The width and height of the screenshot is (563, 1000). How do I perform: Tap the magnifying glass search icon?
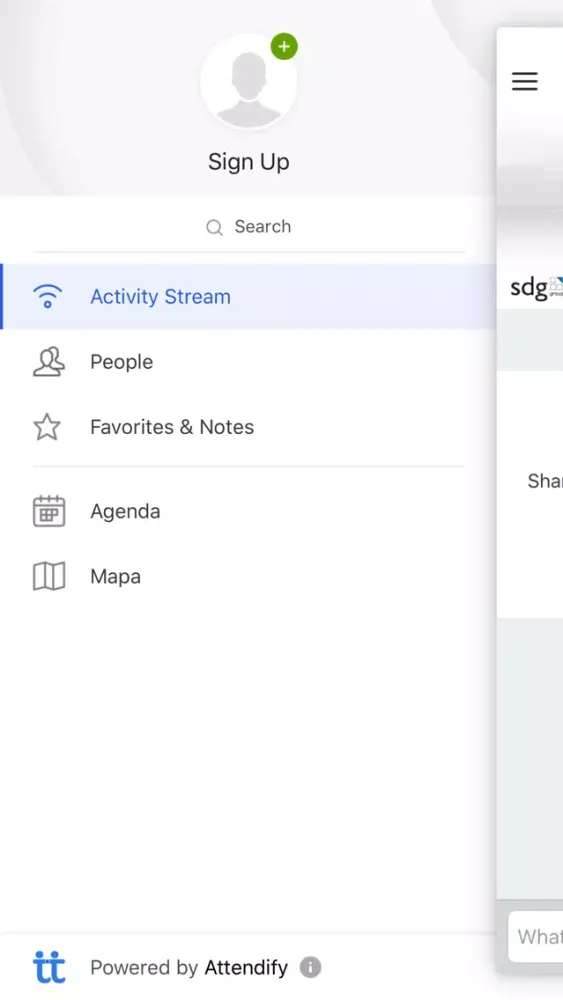[x=214, y=227]
